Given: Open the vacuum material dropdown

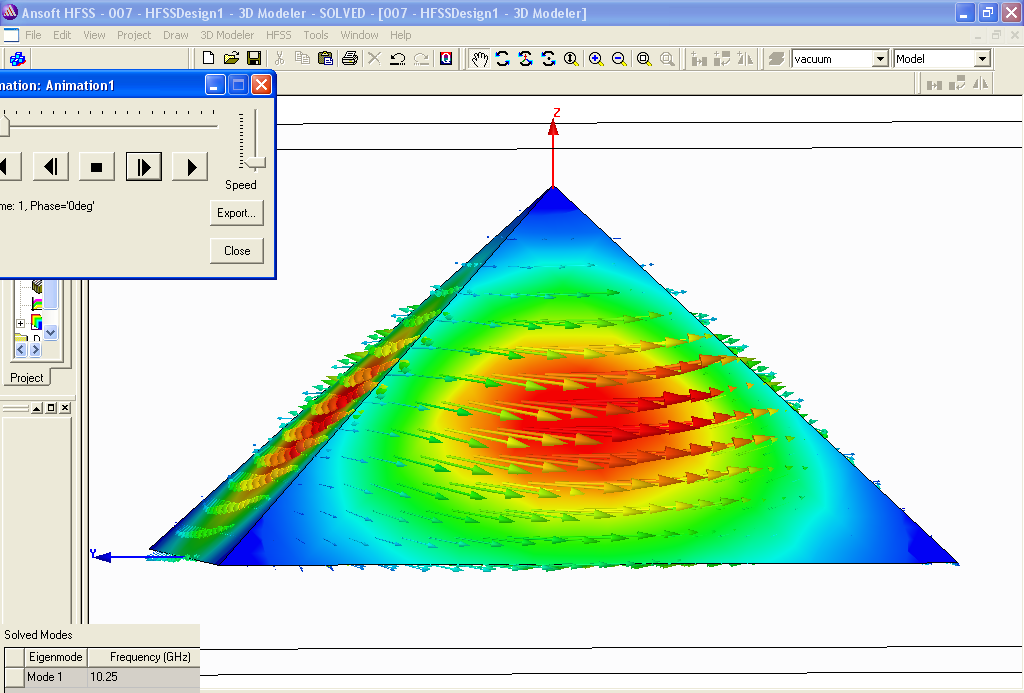Looking at the screenshot, I should 880,59.
